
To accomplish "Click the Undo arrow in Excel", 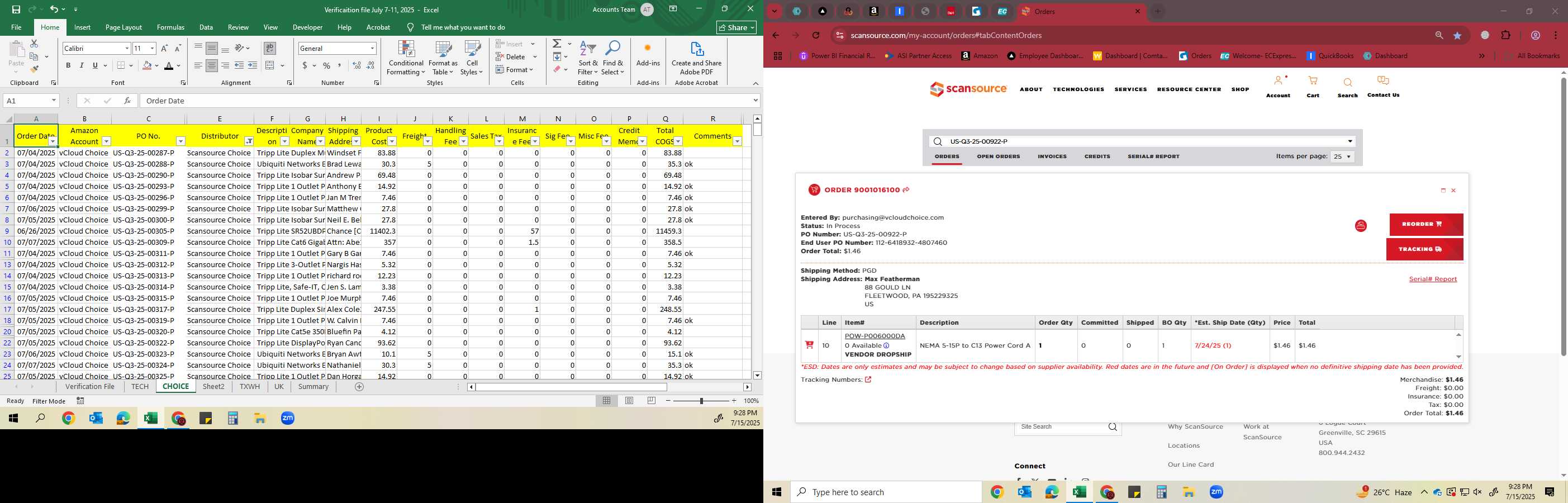I will 54,9.
